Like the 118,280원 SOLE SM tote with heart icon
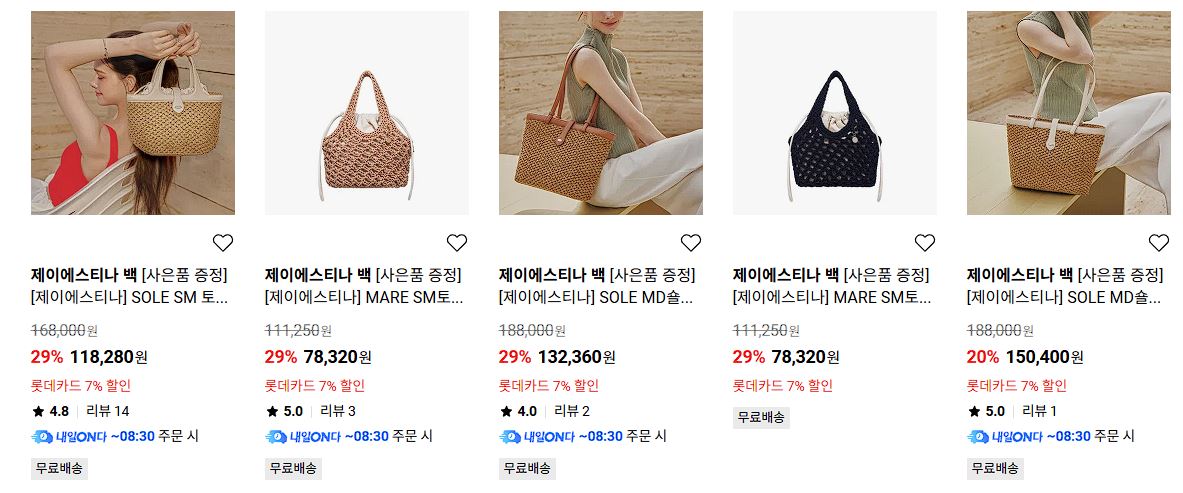Viewport: 1183px width, 493px height. [223, 242]
